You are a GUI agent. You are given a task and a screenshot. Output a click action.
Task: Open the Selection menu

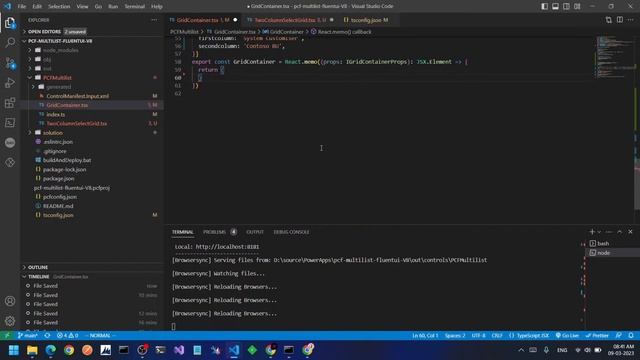[x=59, y=6]
